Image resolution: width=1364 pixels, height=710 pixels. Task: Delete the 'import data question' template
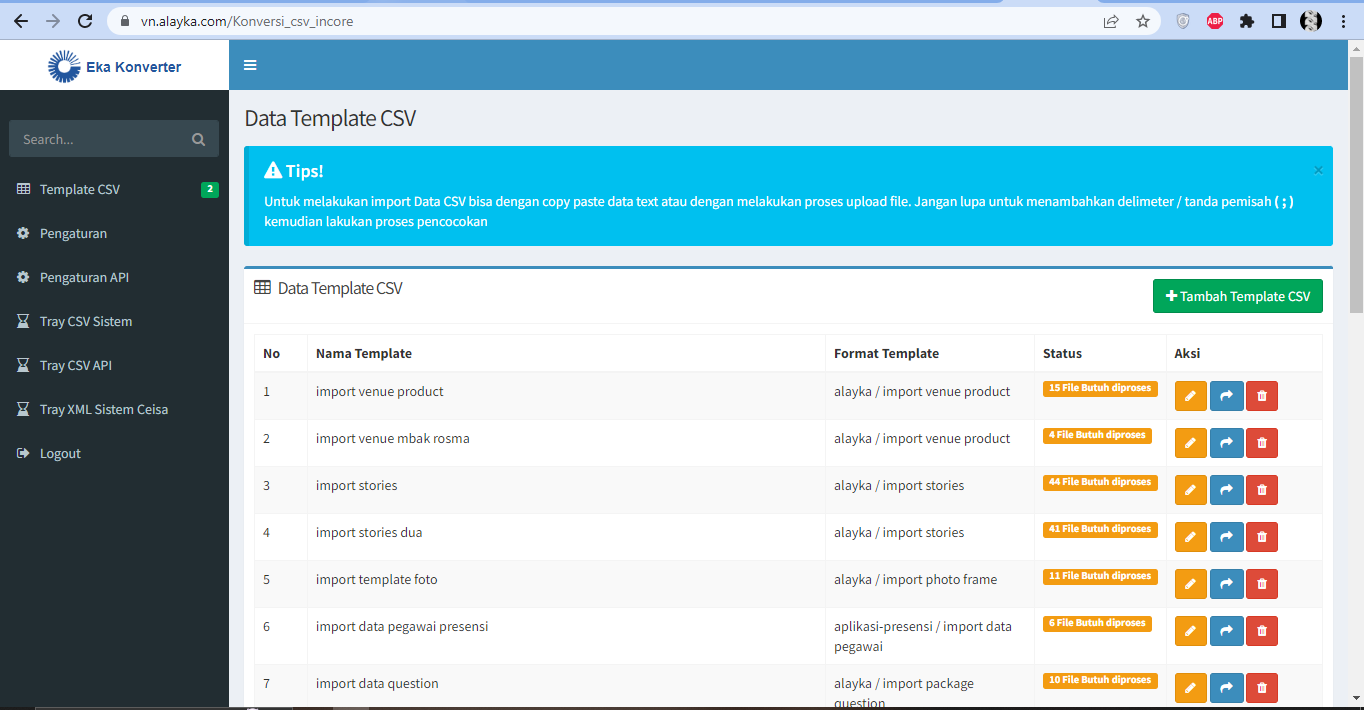pos(1261,688)
